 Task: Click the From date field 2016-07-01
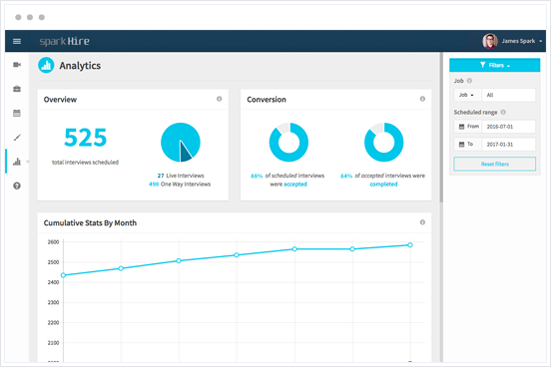[508, 127]
